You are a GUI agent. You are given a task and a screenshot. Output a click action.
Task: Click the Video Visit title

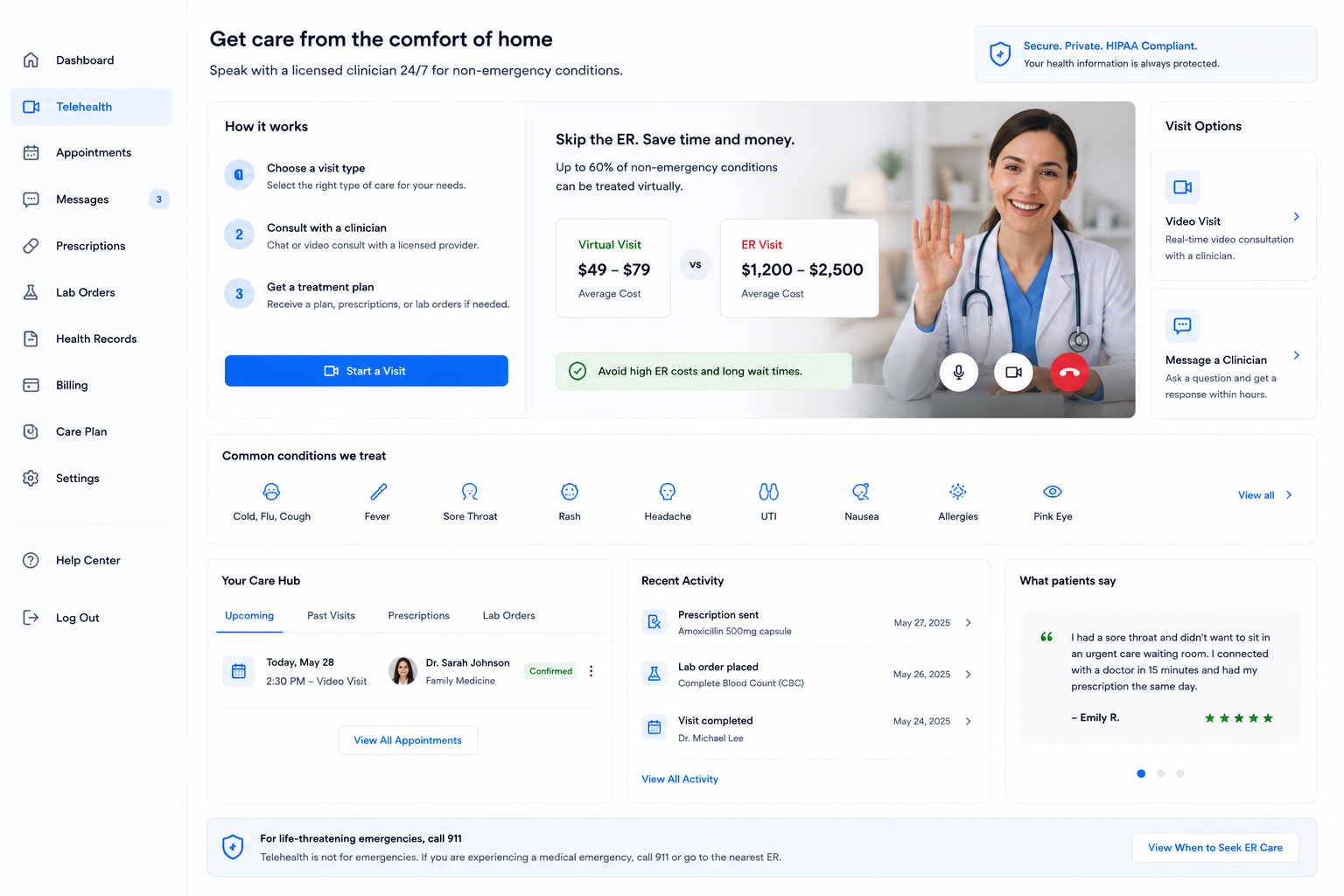click(x=1193, y=221)
